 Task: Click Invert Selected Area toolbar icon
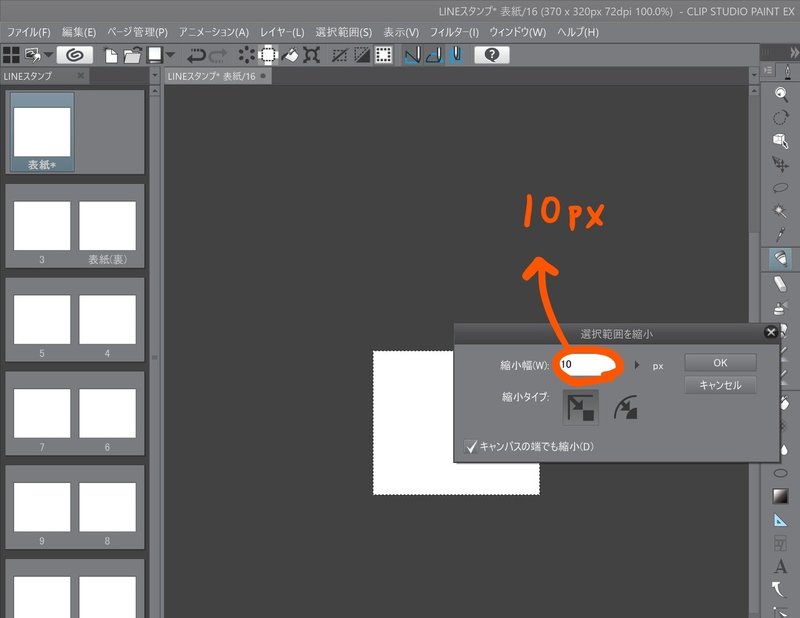pos(362,55)
